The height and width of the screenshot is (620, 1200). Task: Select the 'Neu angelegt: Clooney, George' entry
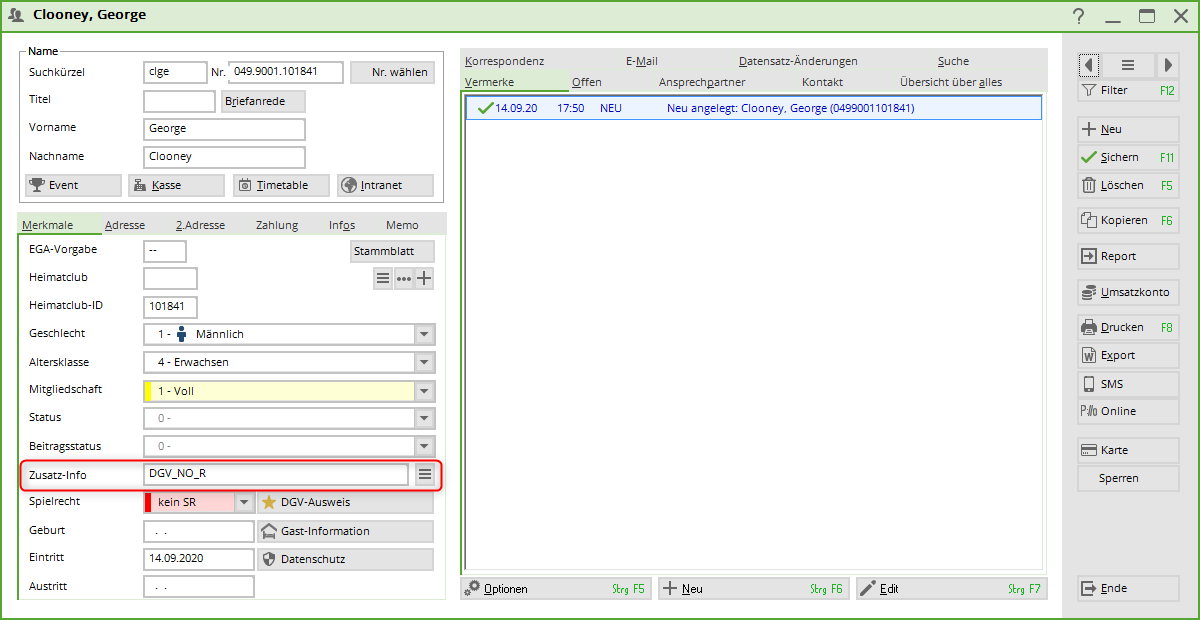pos(754,108)
